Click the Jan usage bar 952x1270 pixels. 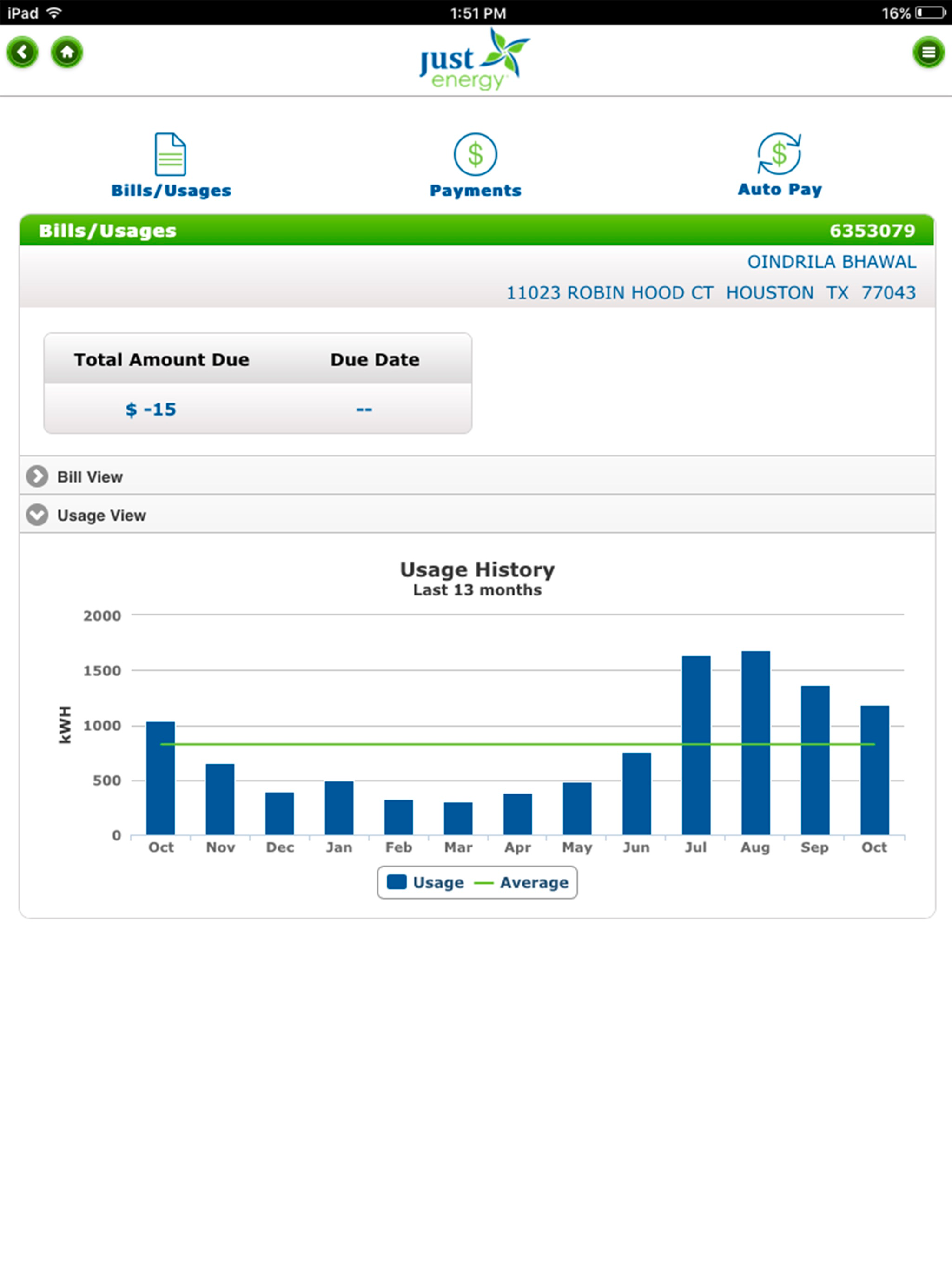click(339, 808)
